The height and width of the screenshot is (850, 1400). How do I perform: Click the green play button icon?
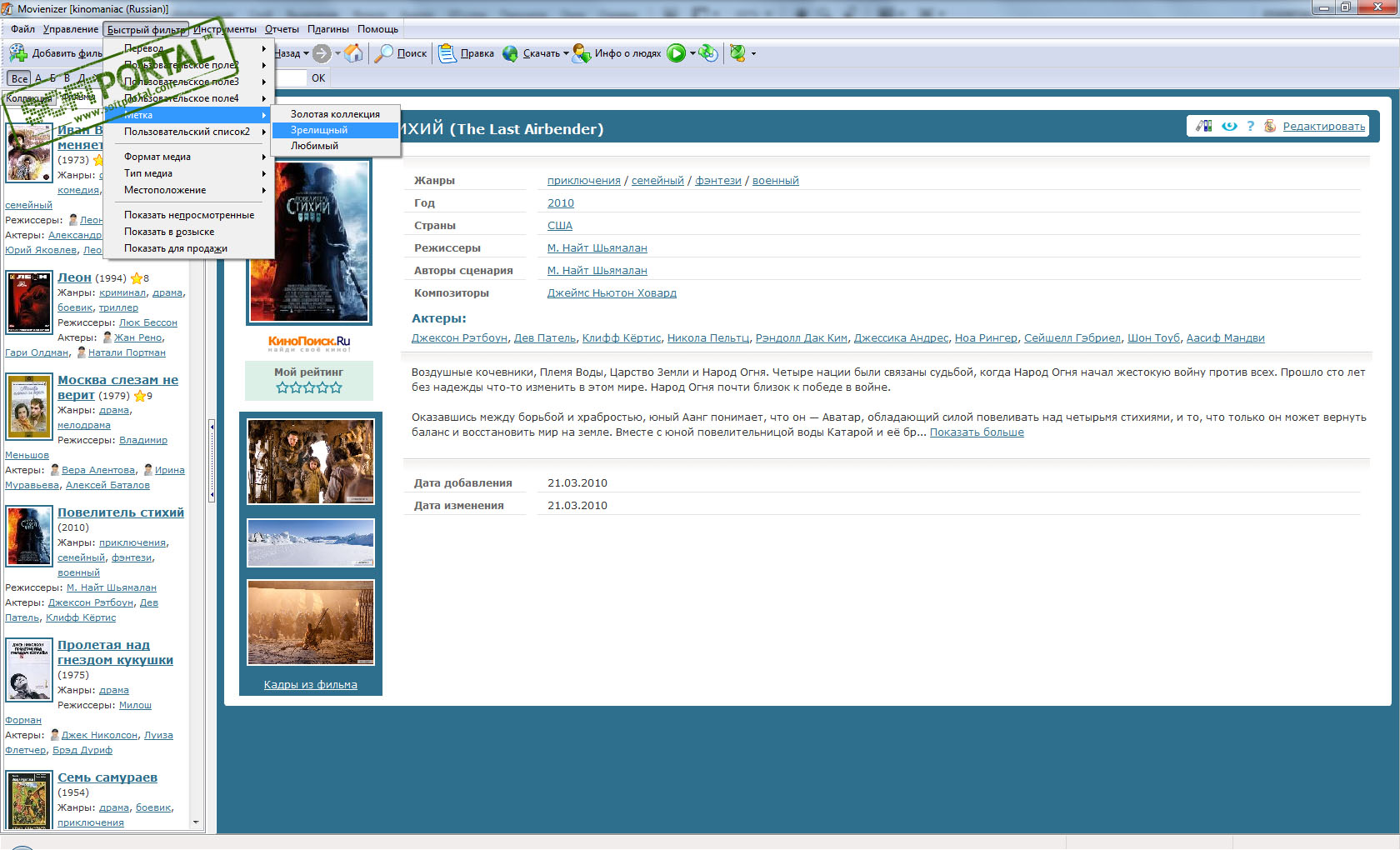[x=677, y=53]
